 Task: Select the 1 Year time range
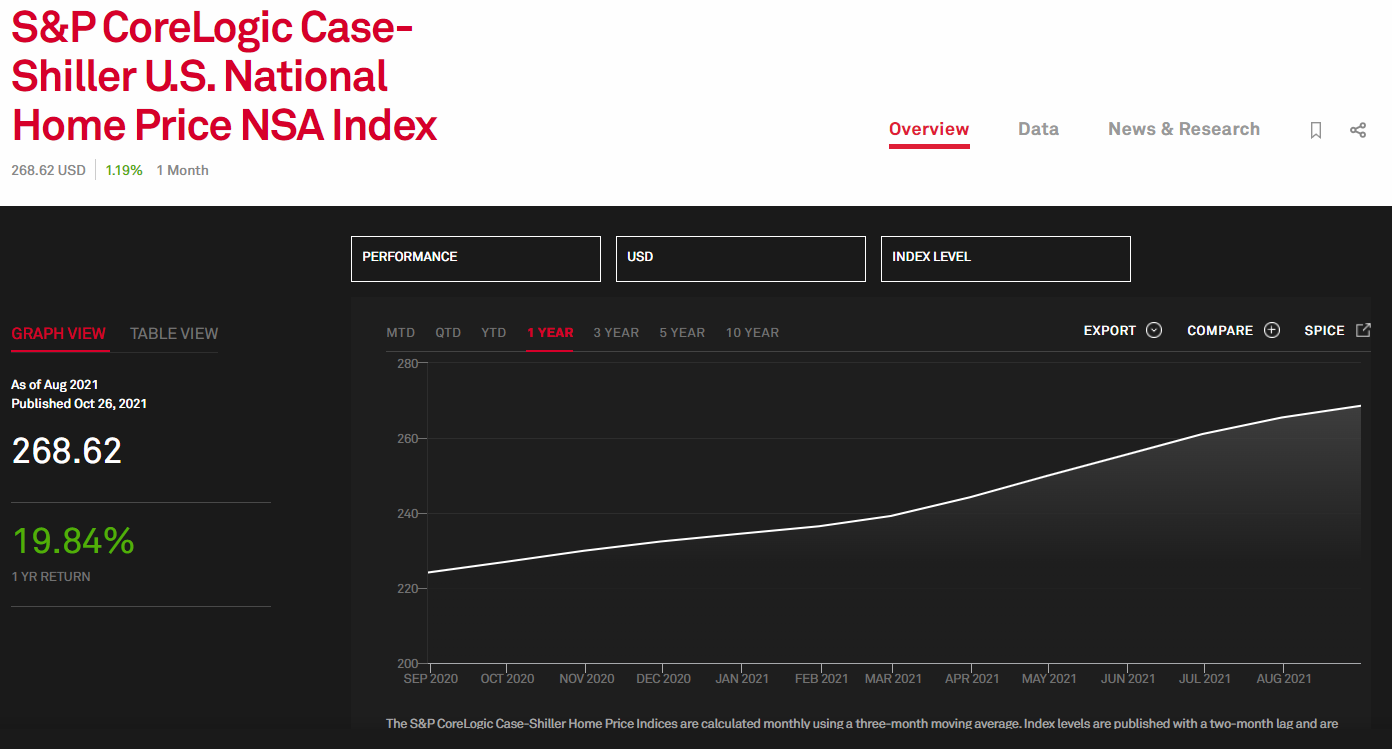550,333
